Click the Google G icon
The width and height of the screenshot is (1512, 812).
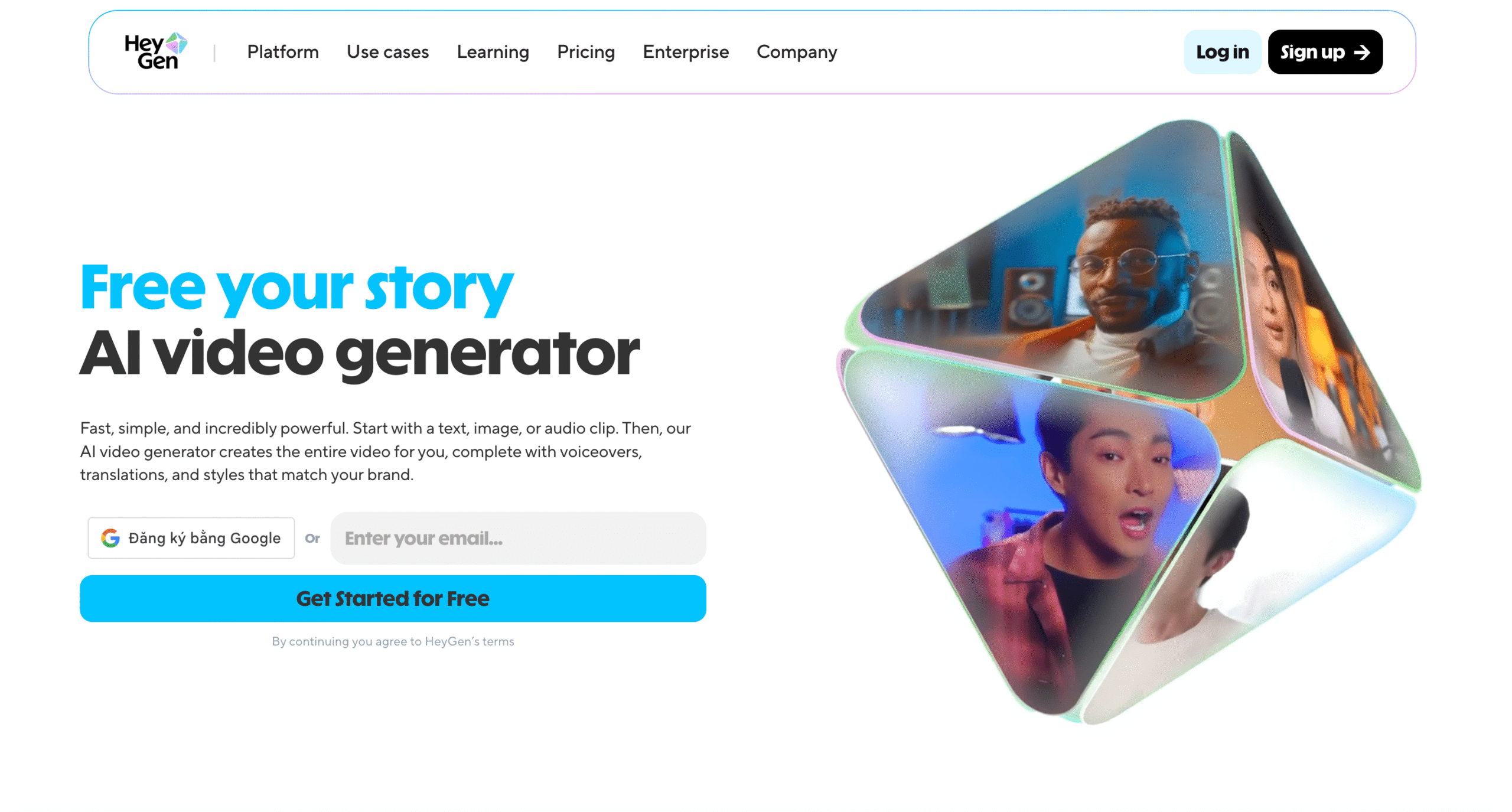coord(110,538)
